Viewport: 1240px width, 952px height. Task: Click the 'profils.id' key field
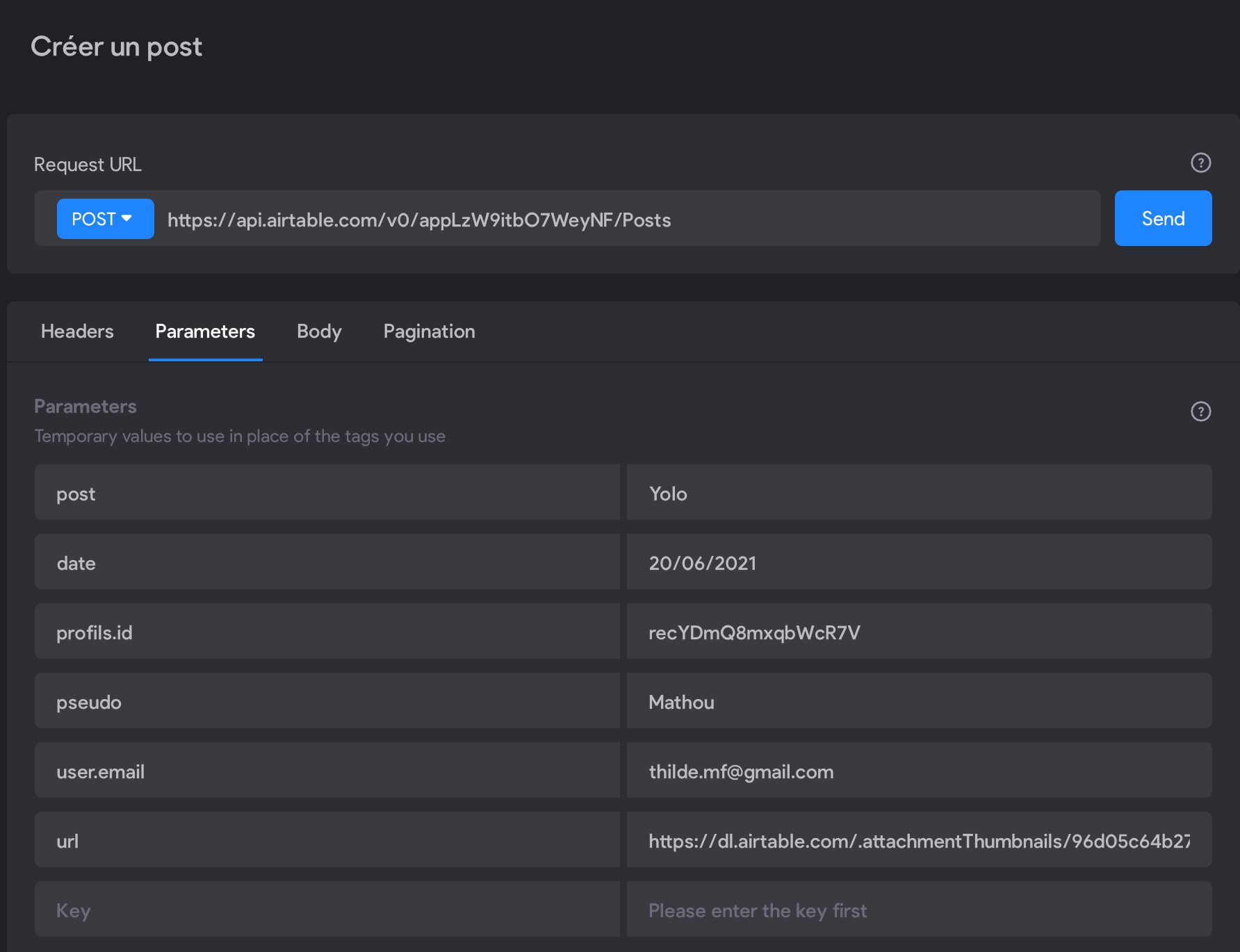point(327,632)
